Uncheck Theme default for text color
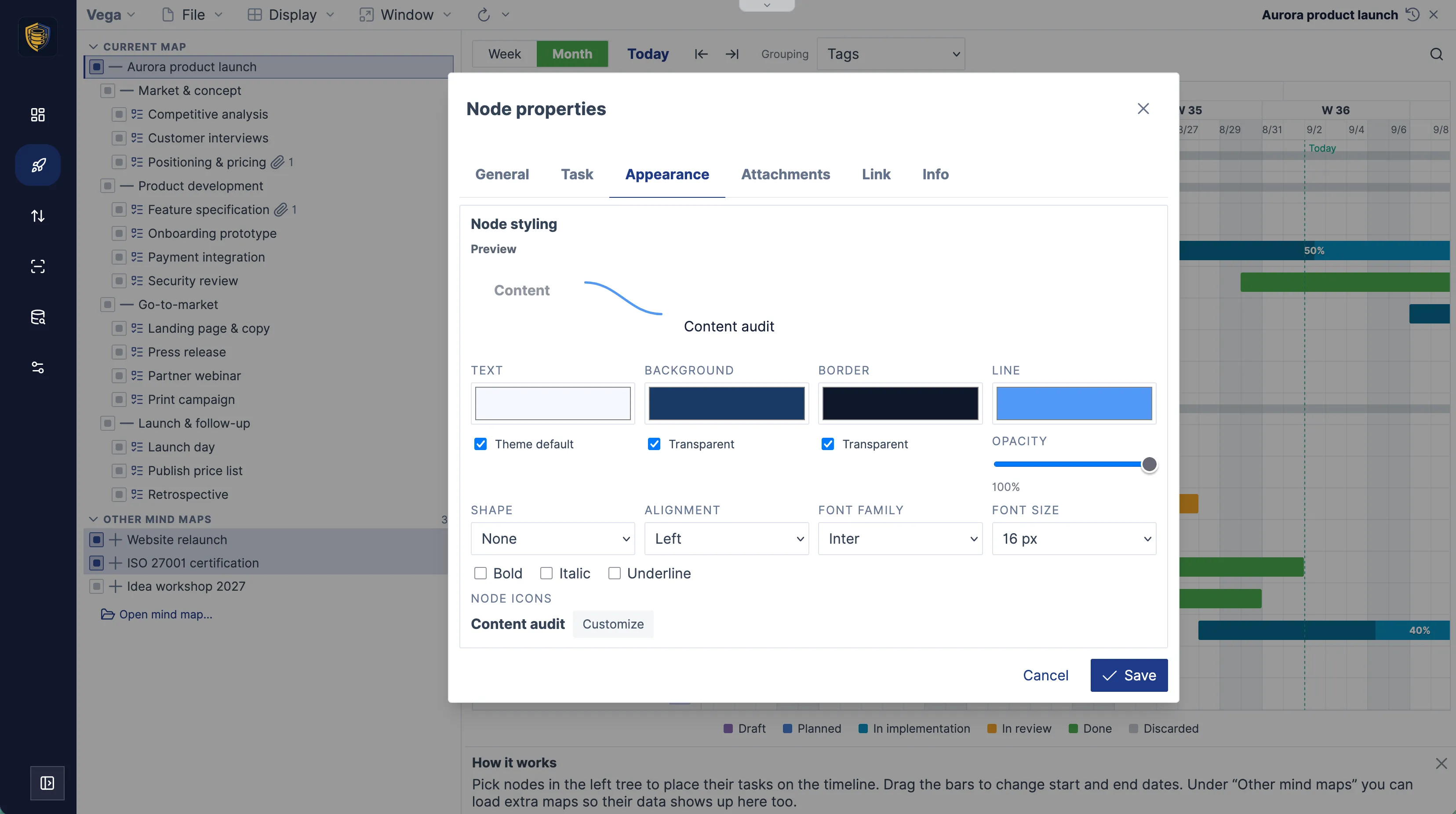 click(480, 444)
